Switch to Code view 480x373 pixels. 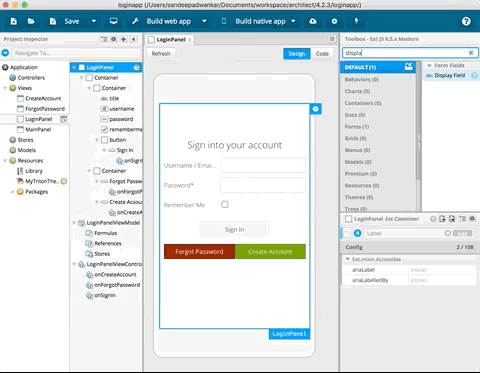(322, 54)
